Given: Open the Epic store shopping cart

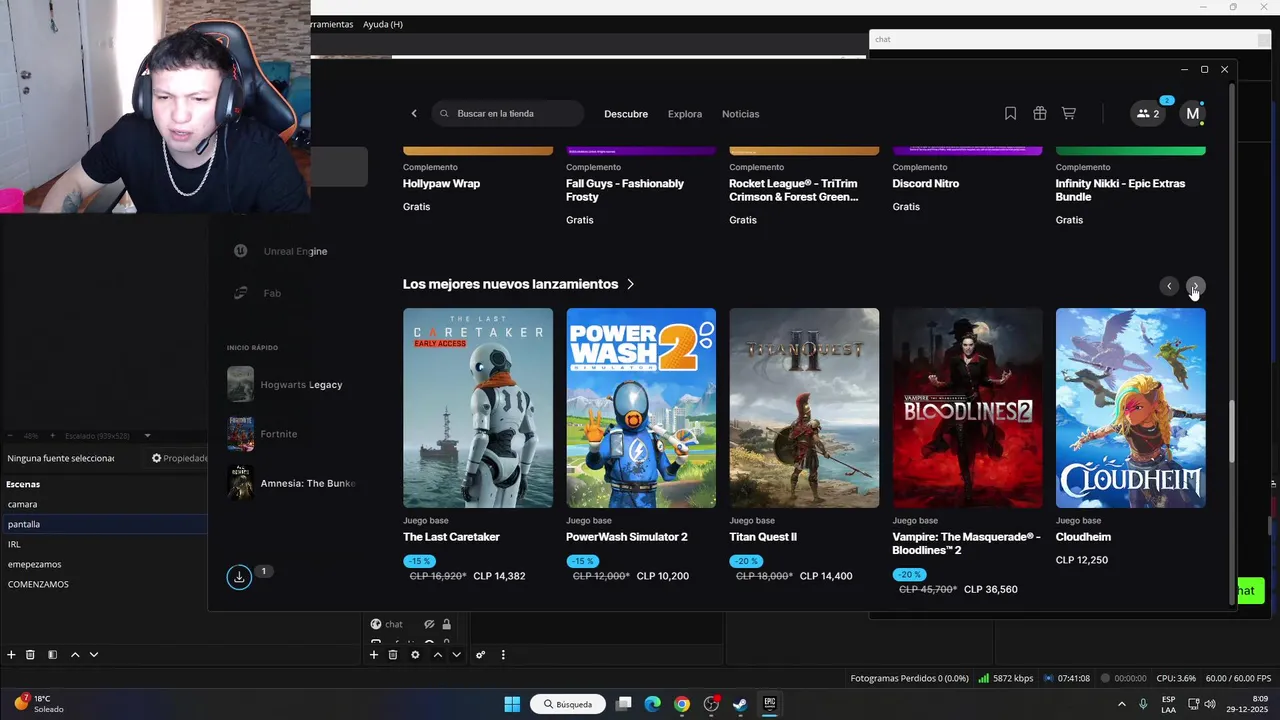Looking at the screenshot, I should click(x=1069, y=114).
